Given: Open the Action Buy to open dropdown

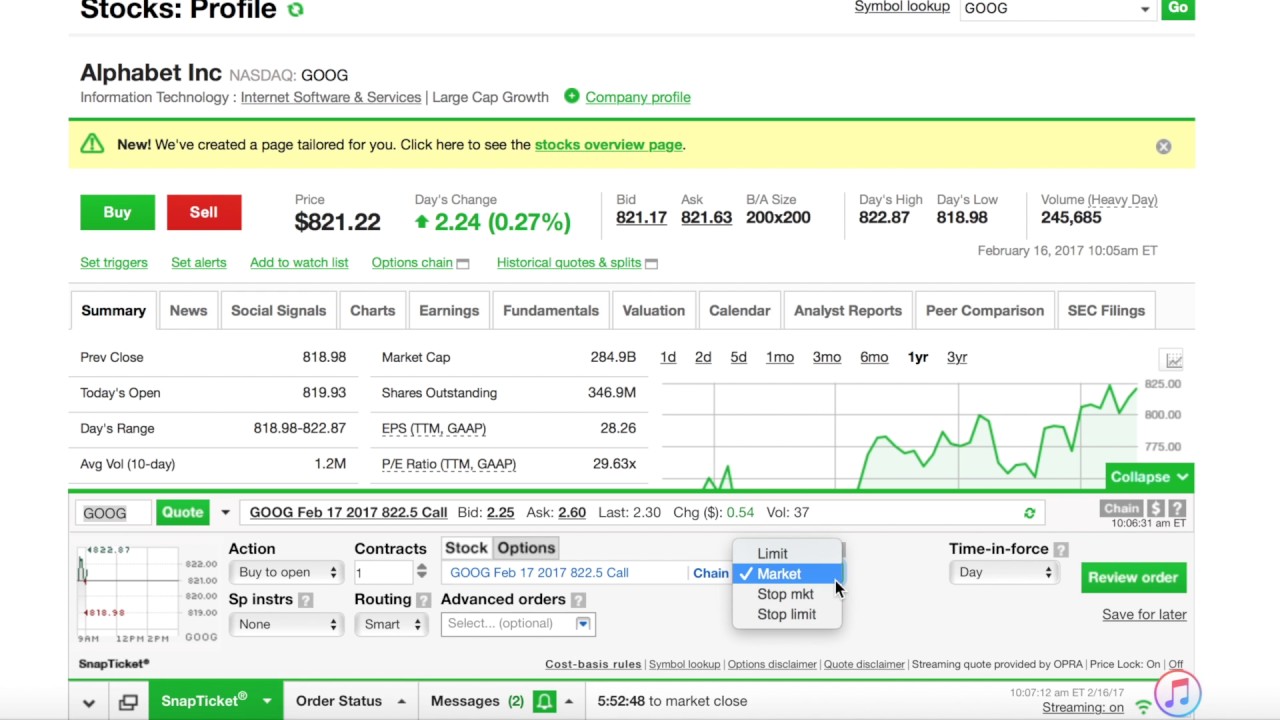Looking at the screenshot, I should tap(284, 572).
